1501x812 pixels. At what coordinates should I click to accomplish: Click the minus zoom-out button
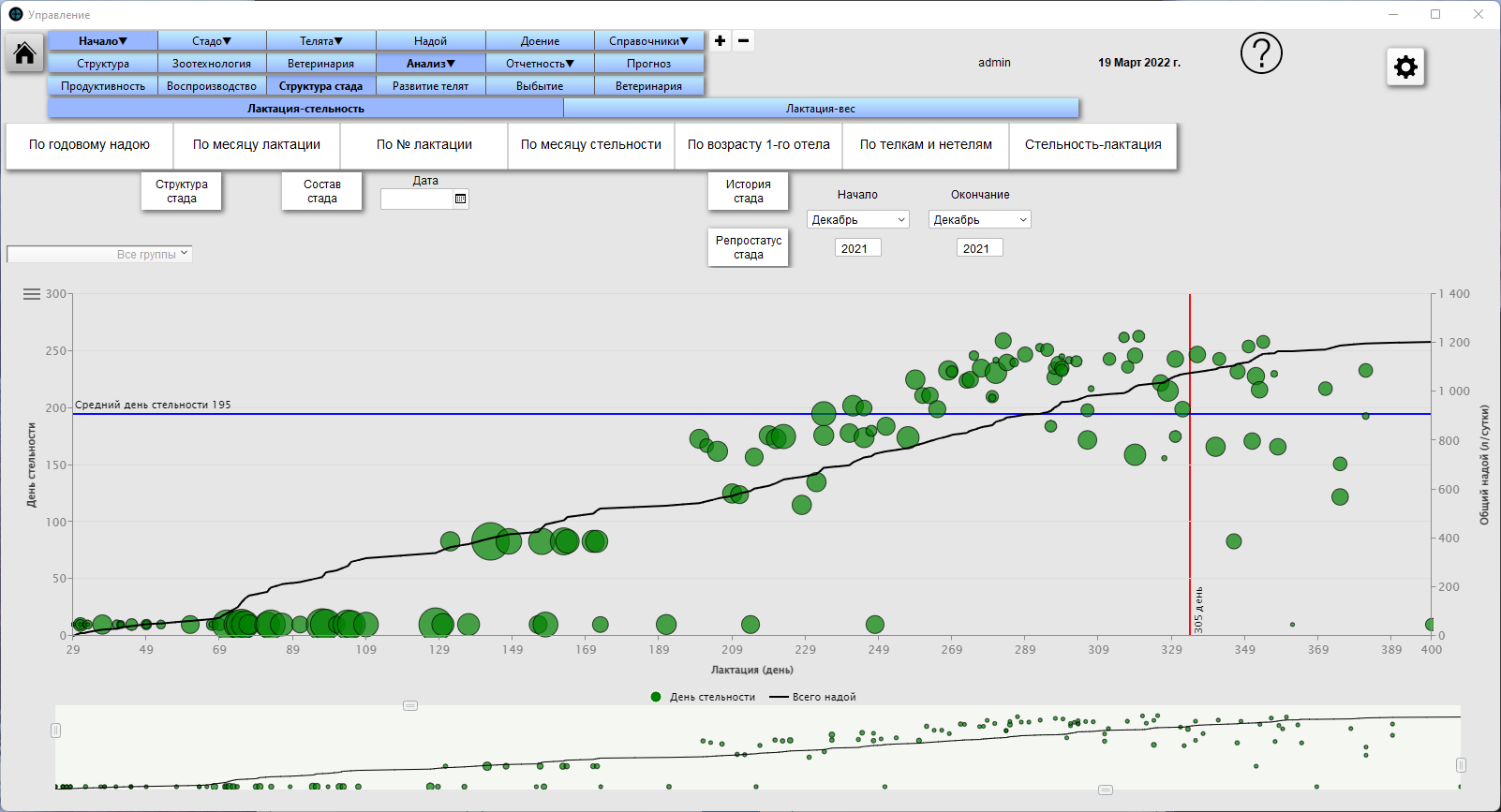point(743,40)
